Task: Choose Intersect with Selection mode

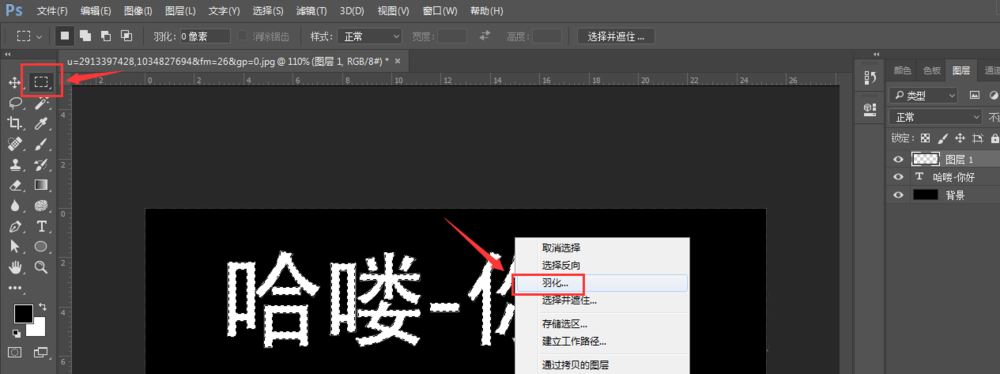Action: tap(126, 36)
